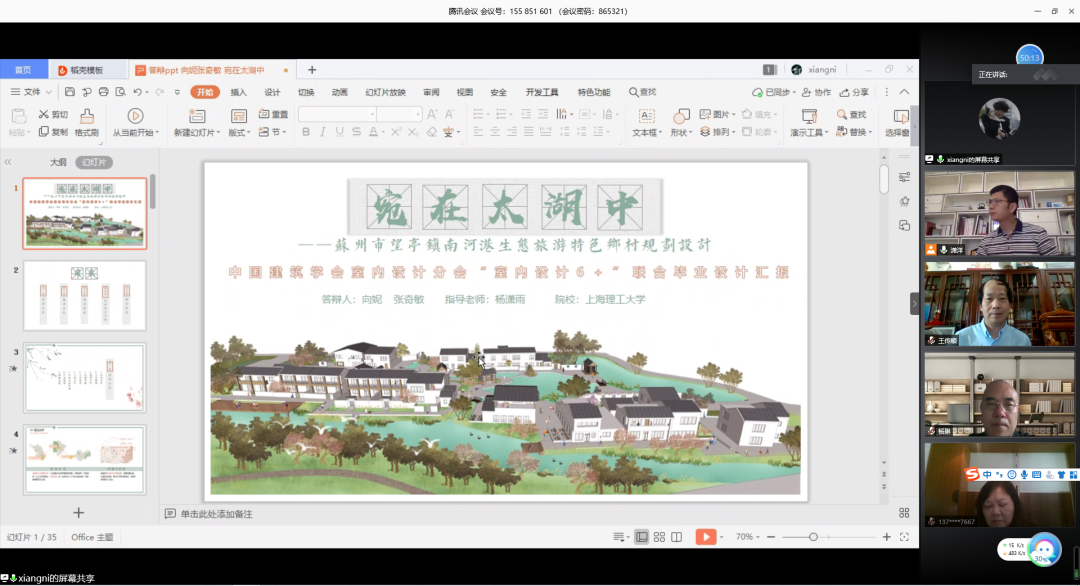Image resolution: width=1080 pixels, height=586 pixels.
Task: Fit slide to window icon
Action: point(904,537)
